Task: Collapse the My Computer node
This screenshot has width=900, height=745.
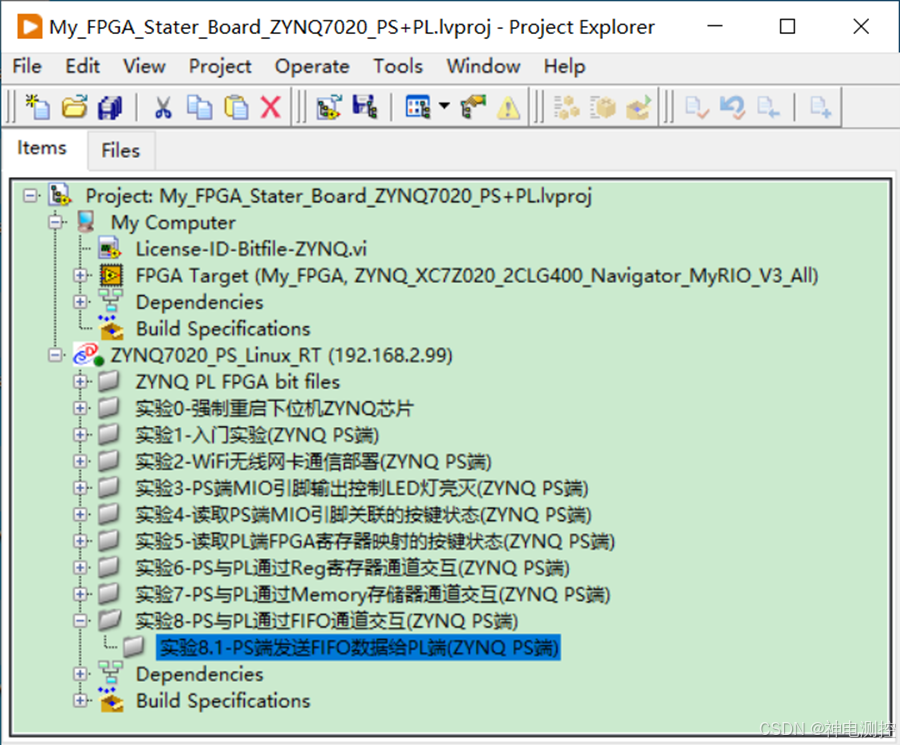Action: click(x=56, y=222)
